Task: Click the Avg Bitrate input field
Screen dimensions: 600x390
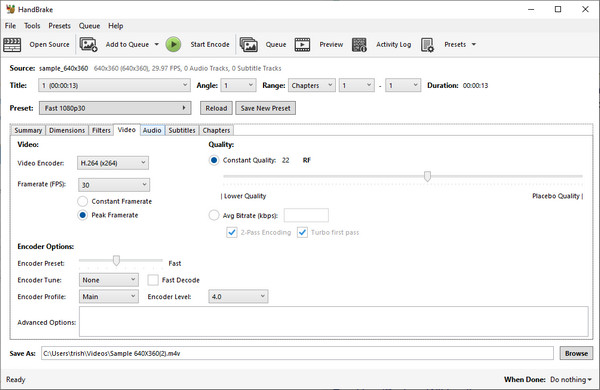Action: click(306, 215)
